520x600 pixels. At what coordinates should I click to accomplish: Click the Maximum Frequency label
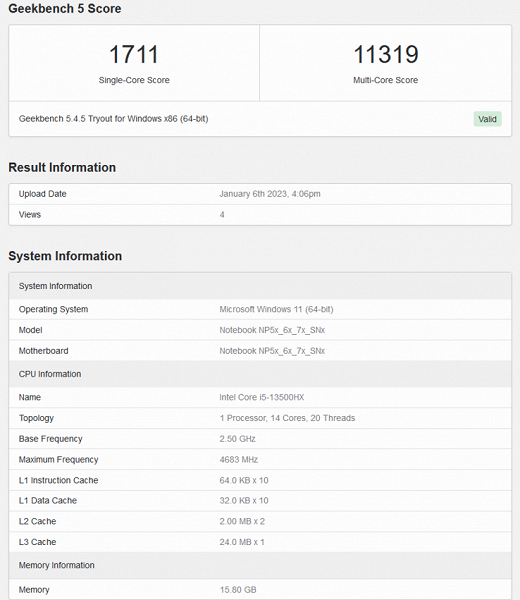59,460
